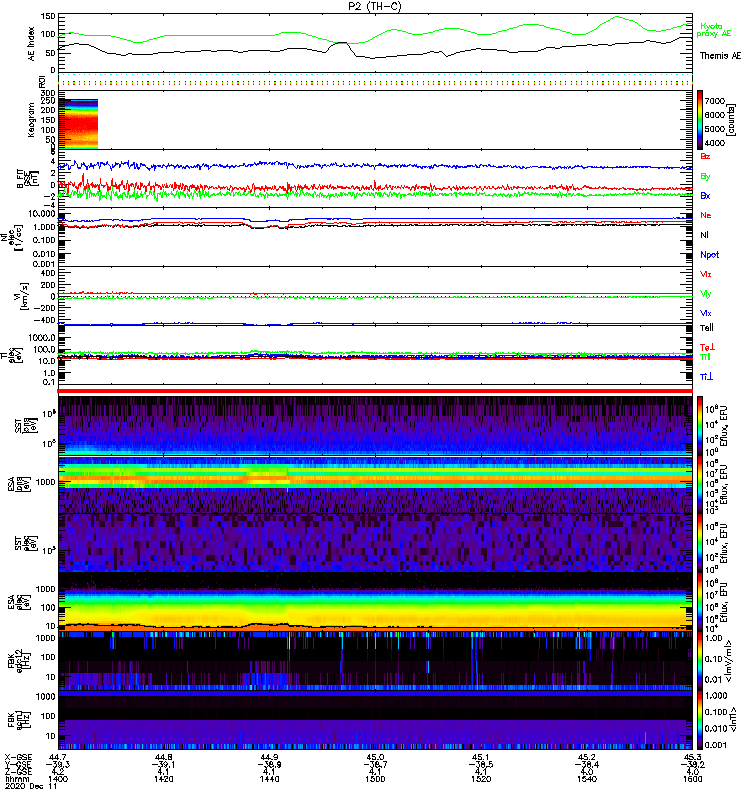Viewport: 750px width, 800px height.
Task: Pick the green By legend entry
Action: pos(706,176)
